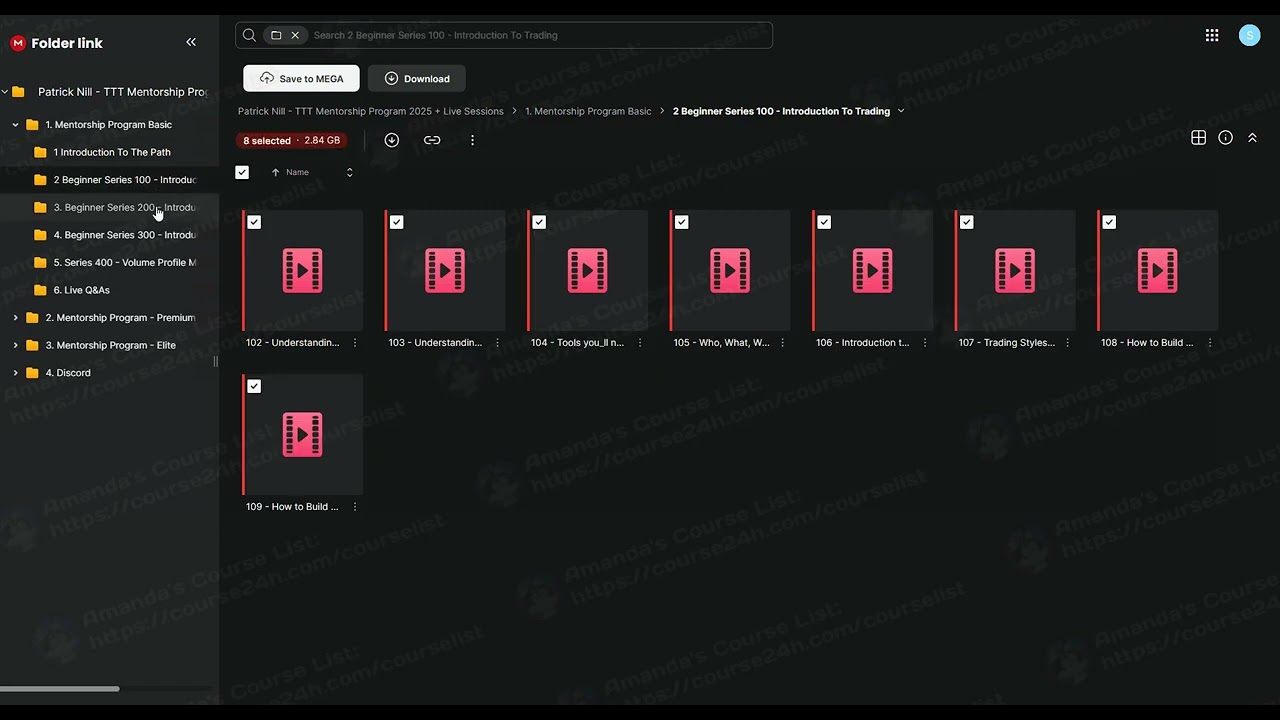1280x720 pixels.
Task: Go to Patrick Nill TTT Mentorship breadcrumb
Action: point(371,111)
